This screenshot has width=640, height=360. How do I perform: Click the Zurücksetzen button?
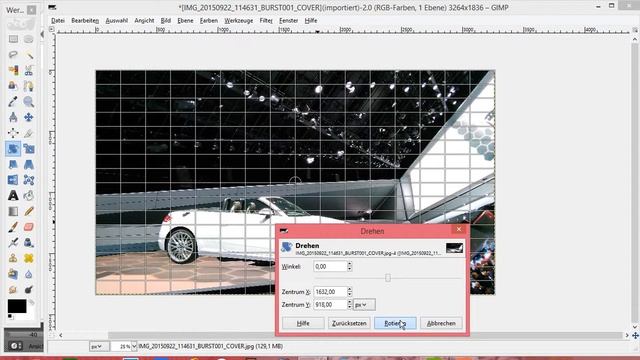pyautogui.click(x=349, y=323)
